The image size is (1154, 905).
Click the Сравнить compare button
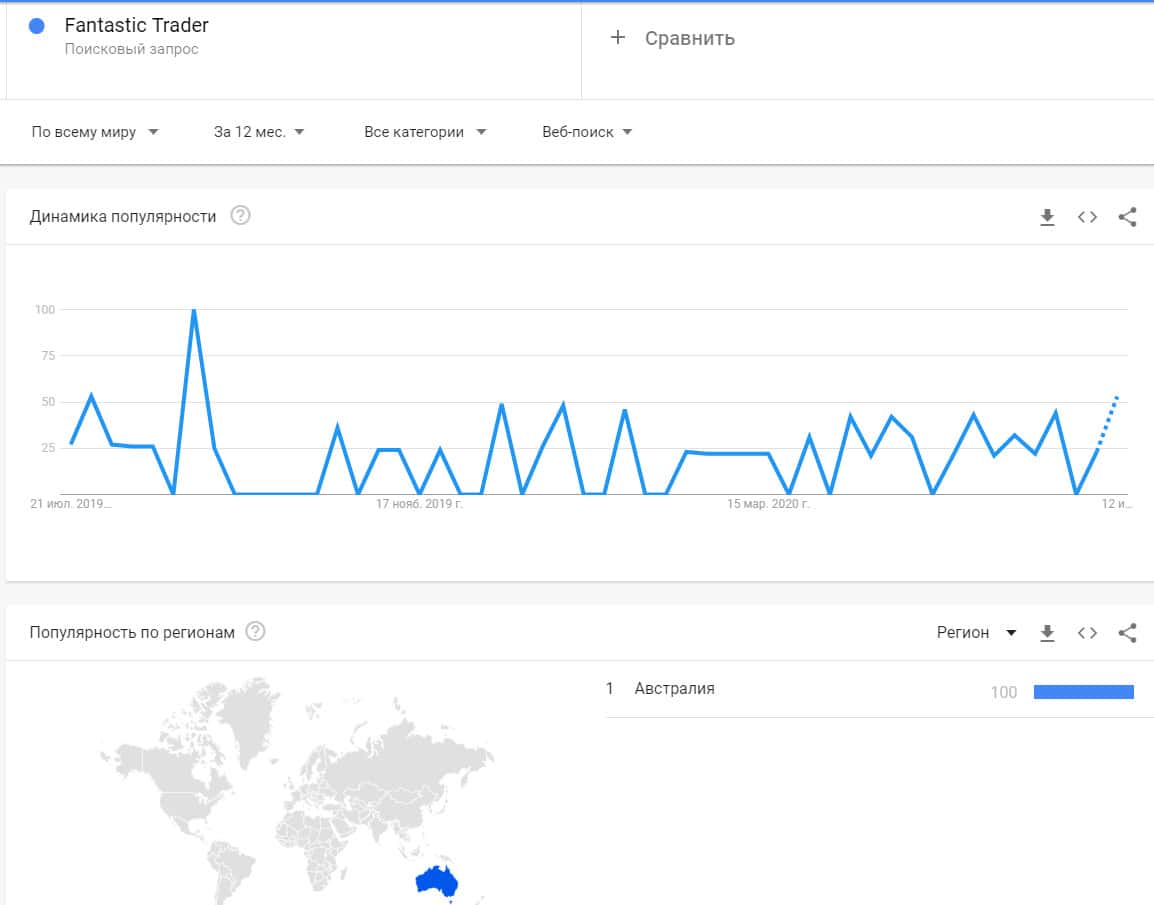pyautogui.click(x=689, y=39)
